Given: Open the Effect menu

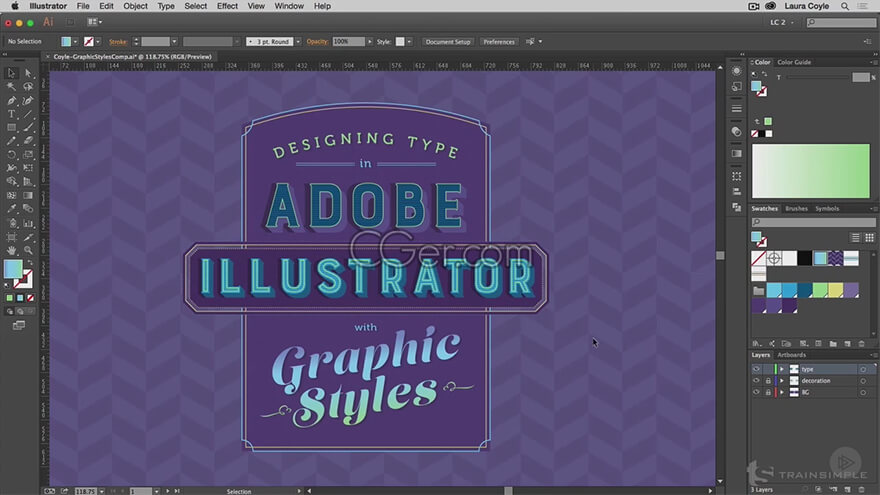Looking at the screenshot, I should [227, 6].
